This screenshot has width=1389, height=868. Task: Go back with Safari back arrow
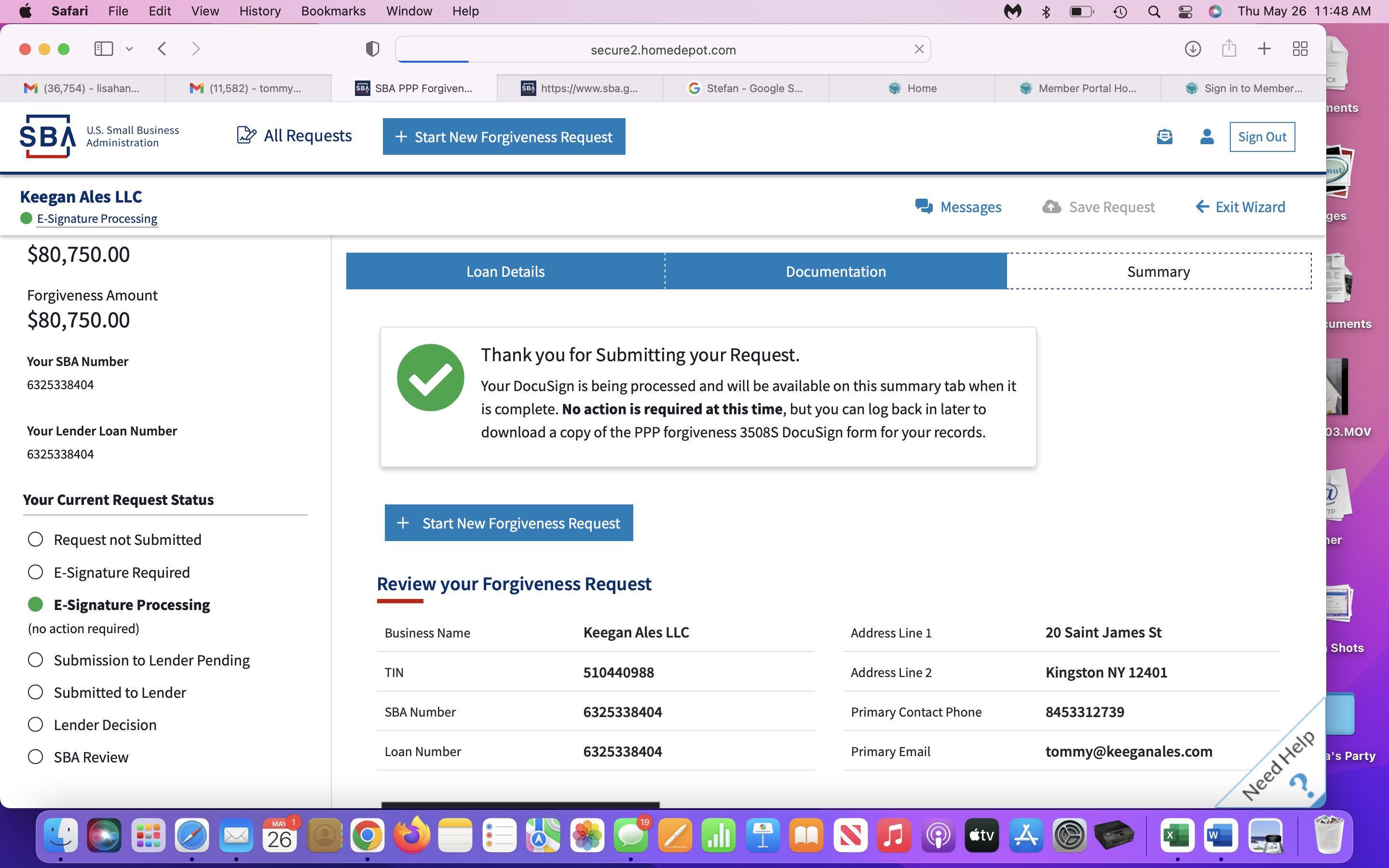162,49
